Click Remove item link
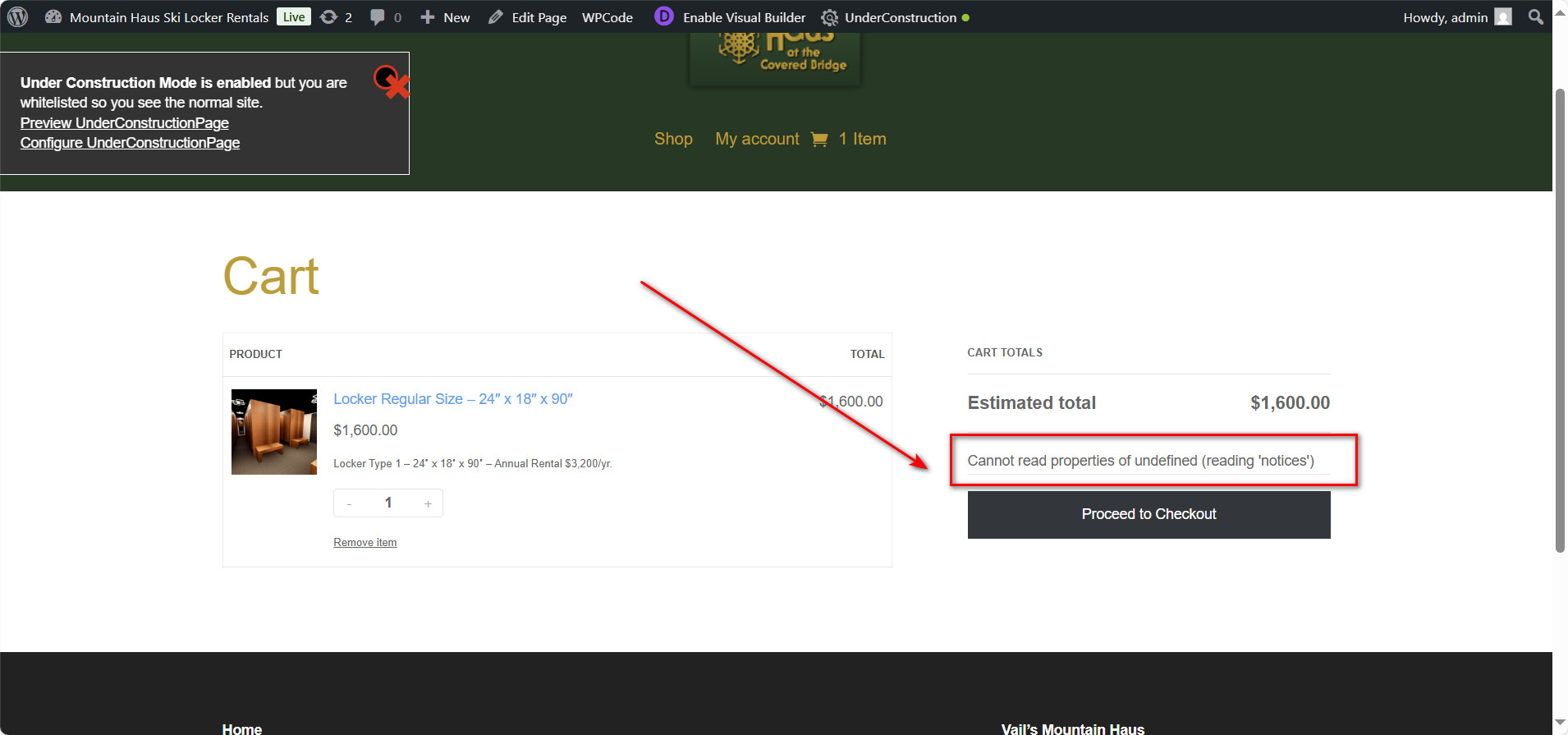The height and width of the screenshot is (735, 1568). 365,542
